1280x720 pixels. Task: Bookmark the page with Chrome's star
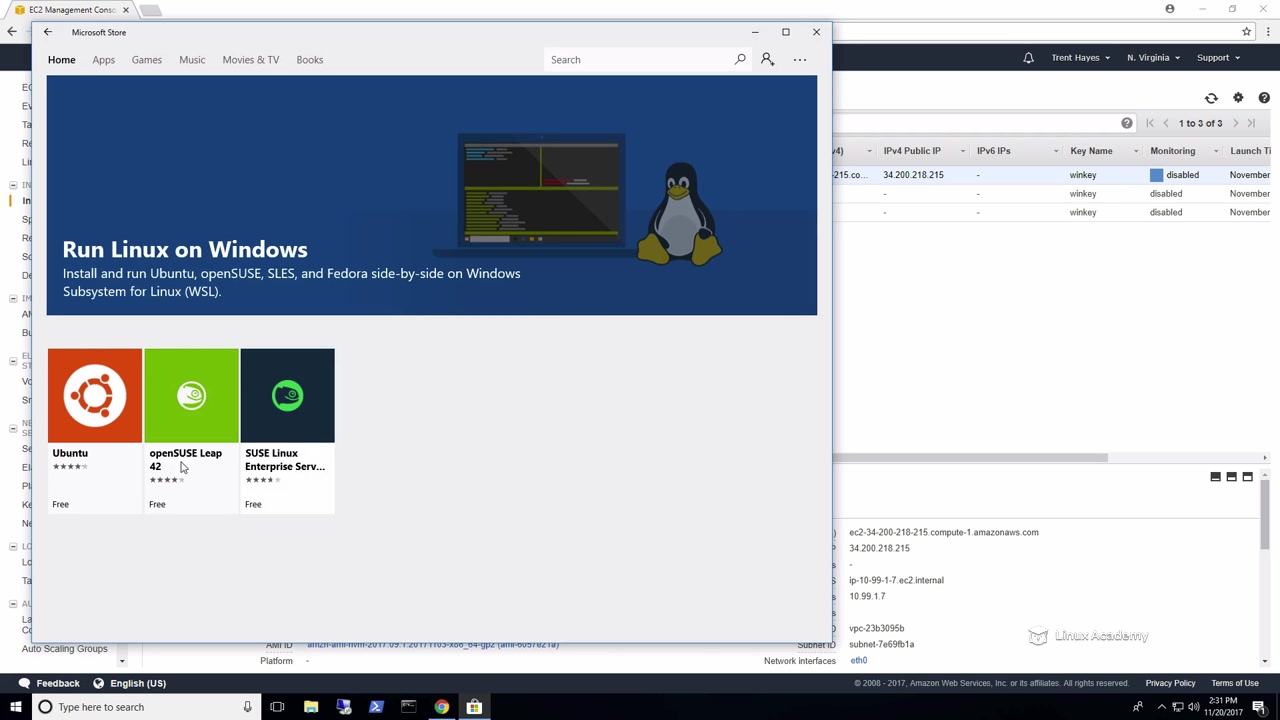click(x=1246, y=32)
